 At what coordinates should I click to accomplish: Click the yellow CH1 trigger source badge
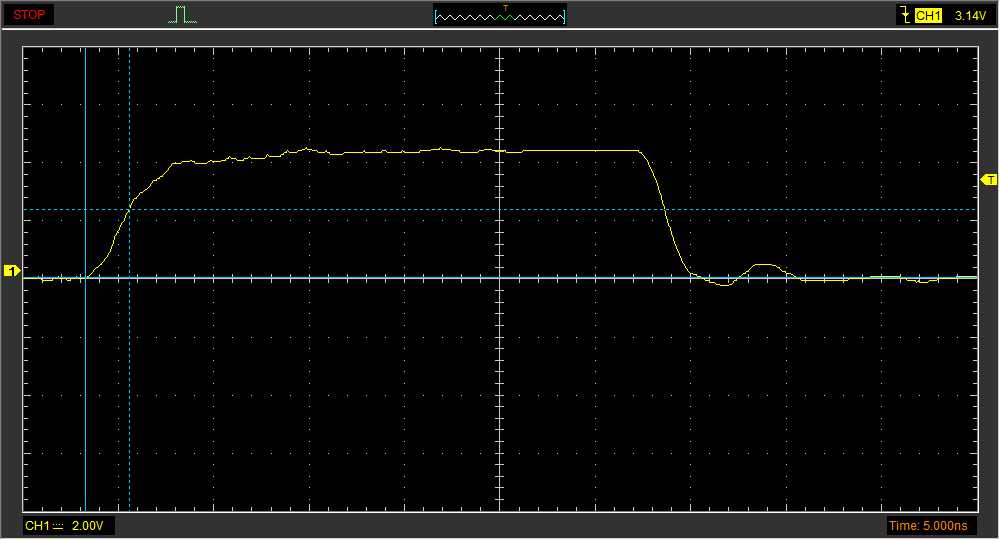coord(929,15)
